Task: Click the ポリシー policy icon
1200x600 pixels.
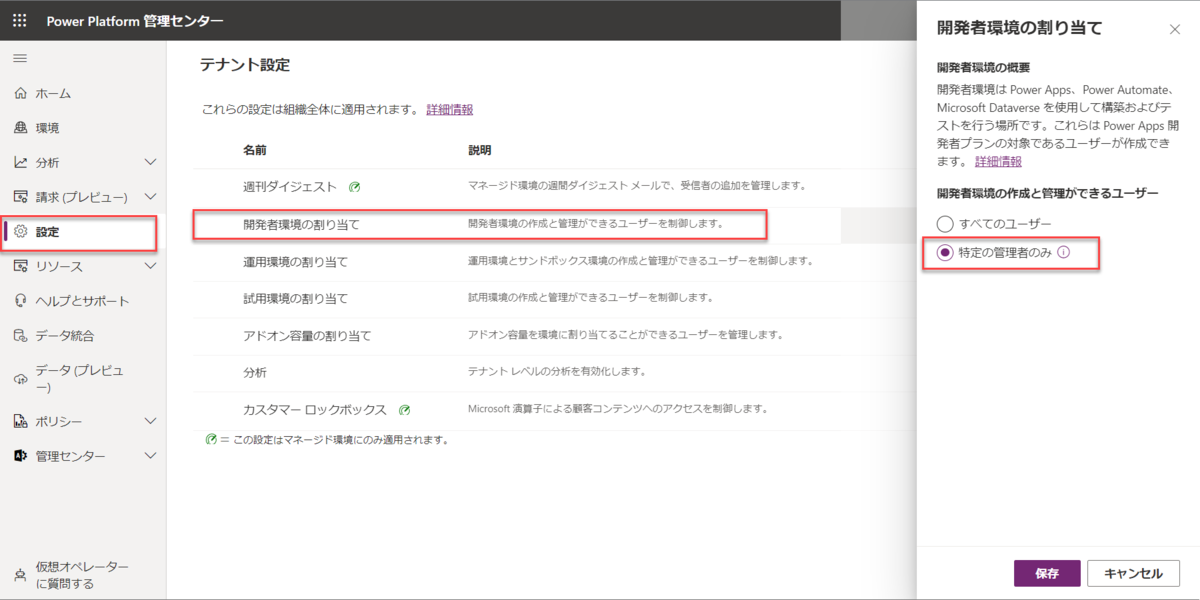Action: [20, 422]
